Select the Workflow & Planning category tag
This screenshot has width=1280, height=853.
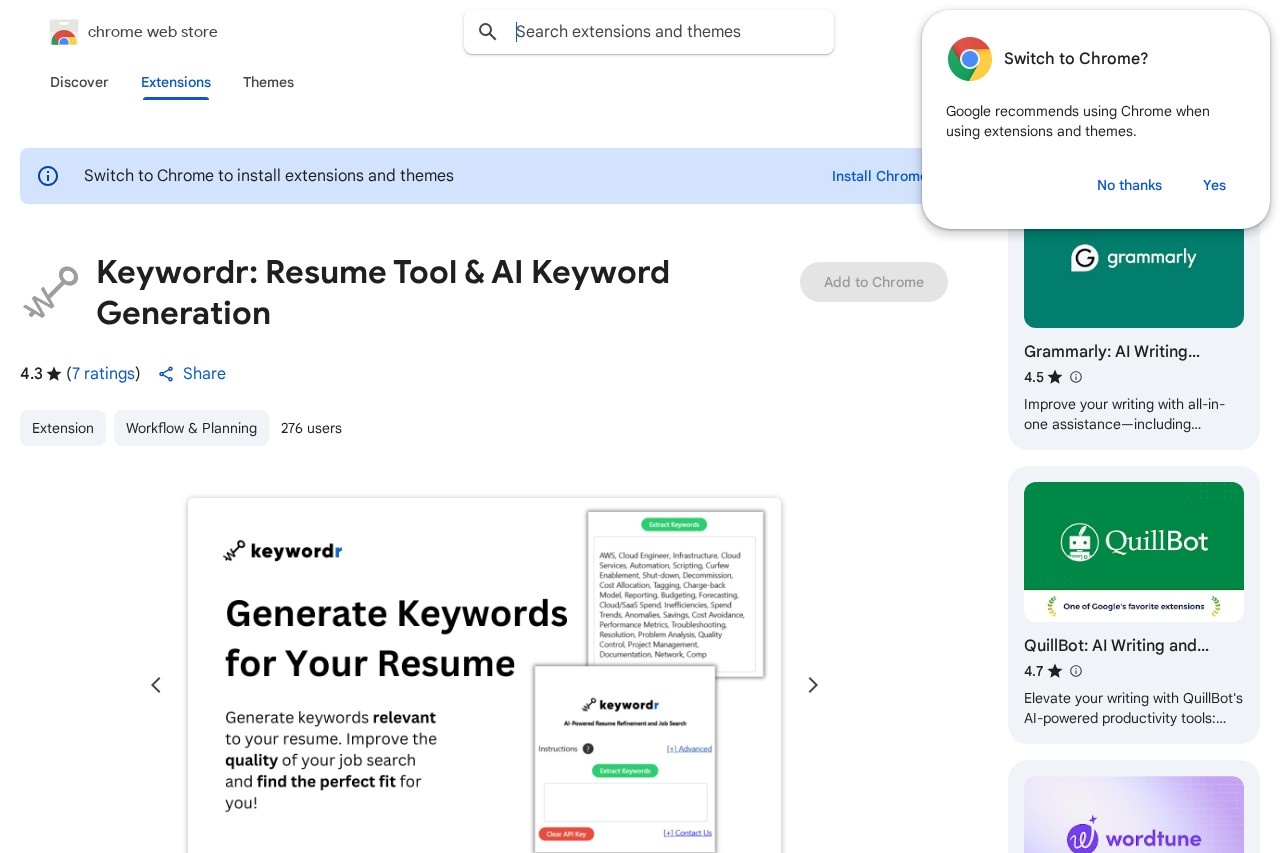(x=191, y=428)
